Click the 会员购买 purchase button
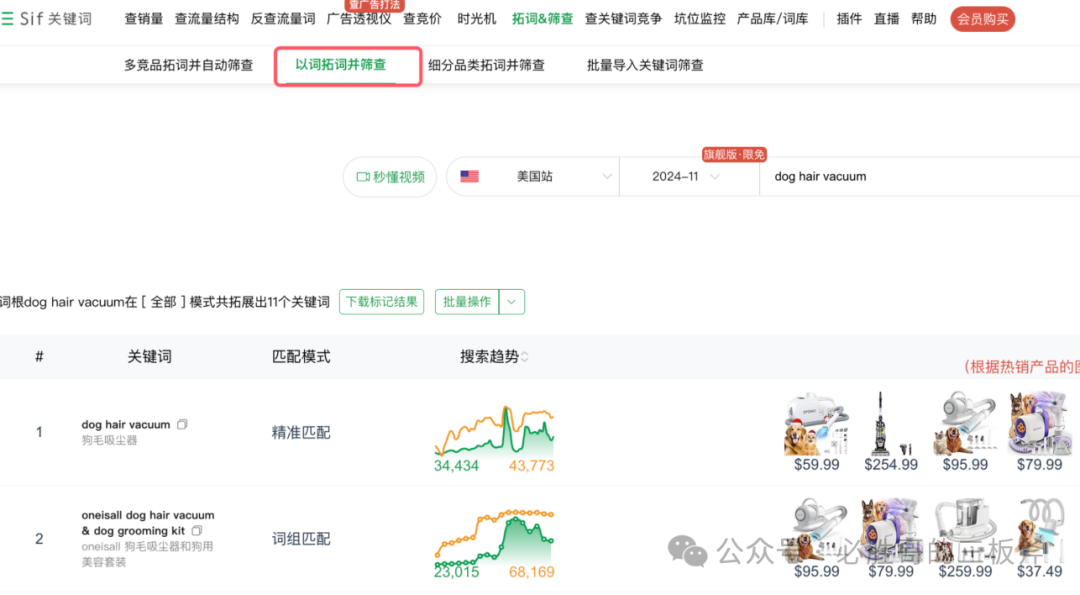Image resolution: width=1080 pixels, height=595 pixels. click(982, 18)
